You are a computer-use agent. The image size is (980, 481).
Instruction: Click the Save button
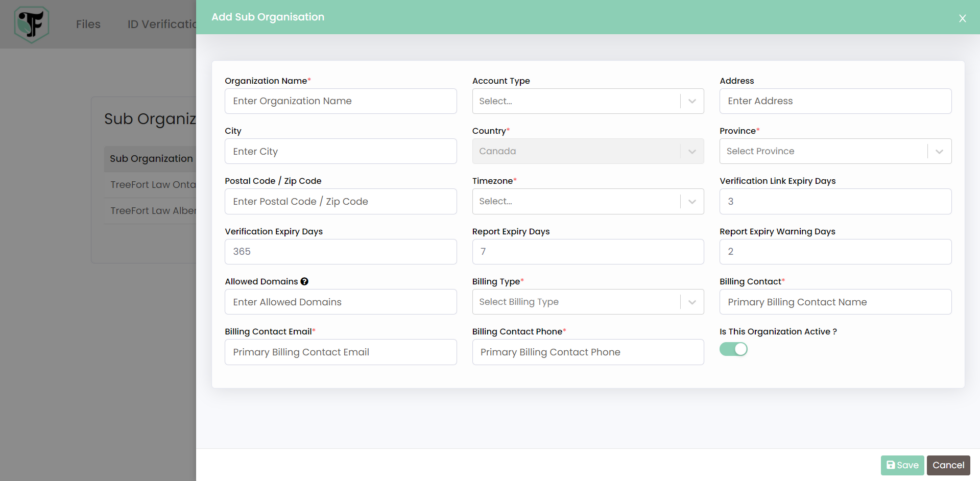click(902, 465)
